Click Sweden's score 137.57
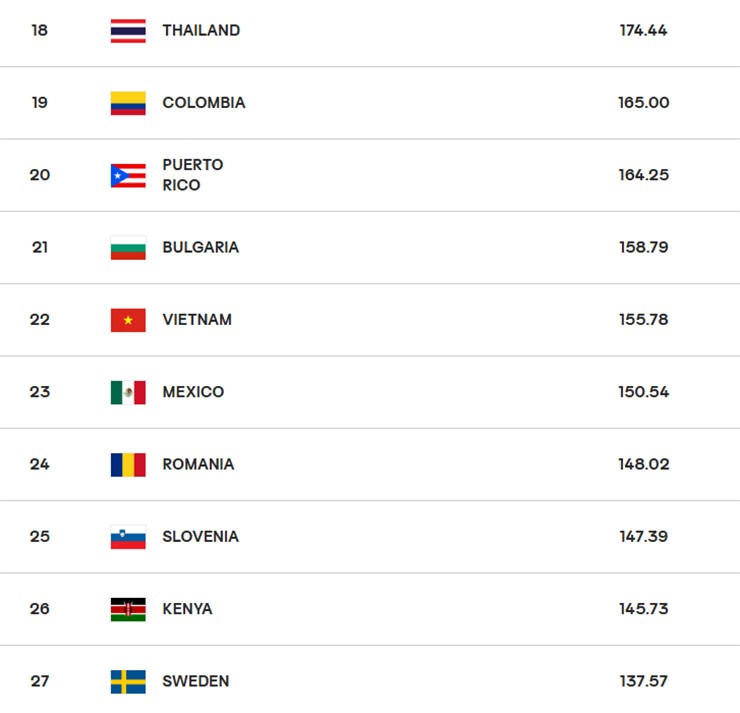The width and height of the screenshot is (740, 713). point(643,681)
